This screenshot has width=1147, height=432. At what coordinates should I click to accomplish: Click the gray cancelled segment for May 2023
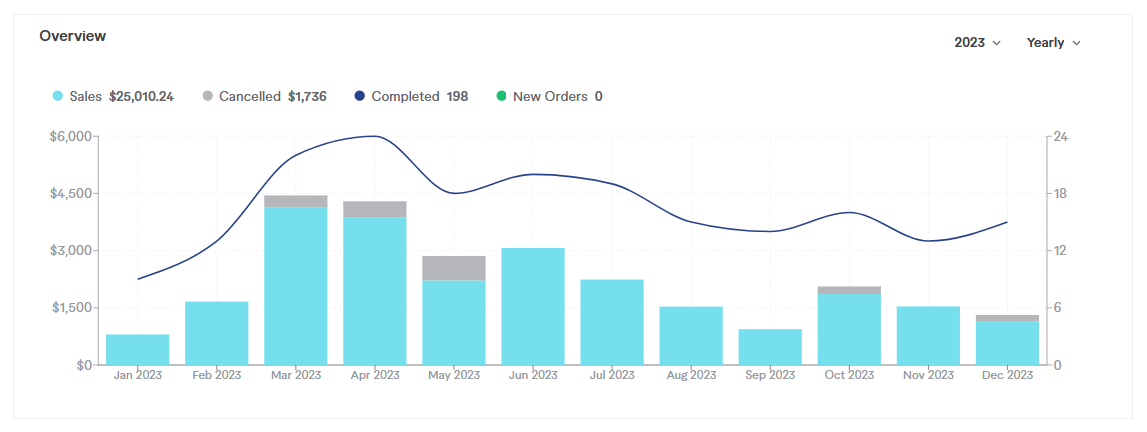(x=454, y=268)
